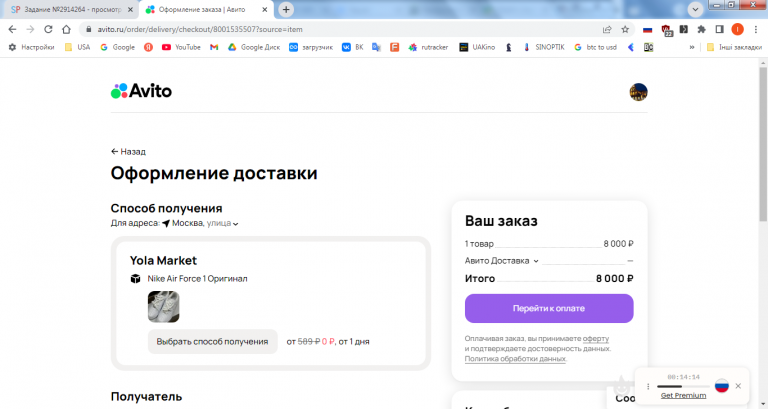The image size is (768, 409).
Task: Click the page scrollbar down arrow
Action: [x=763, y=405]
